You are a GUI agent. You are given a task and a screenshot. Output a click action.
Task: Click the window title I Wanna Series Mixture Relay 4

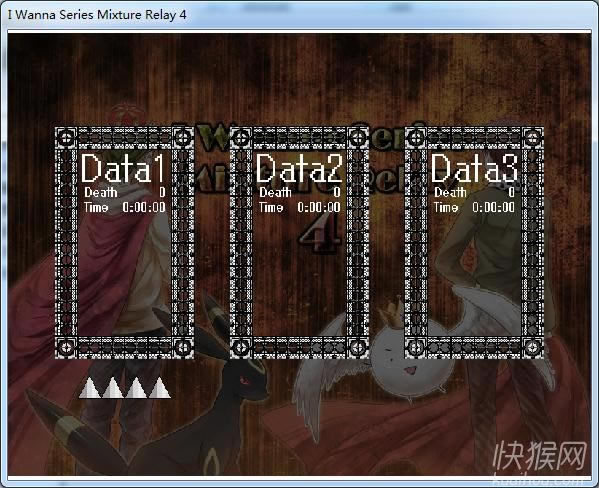(97, 15)
